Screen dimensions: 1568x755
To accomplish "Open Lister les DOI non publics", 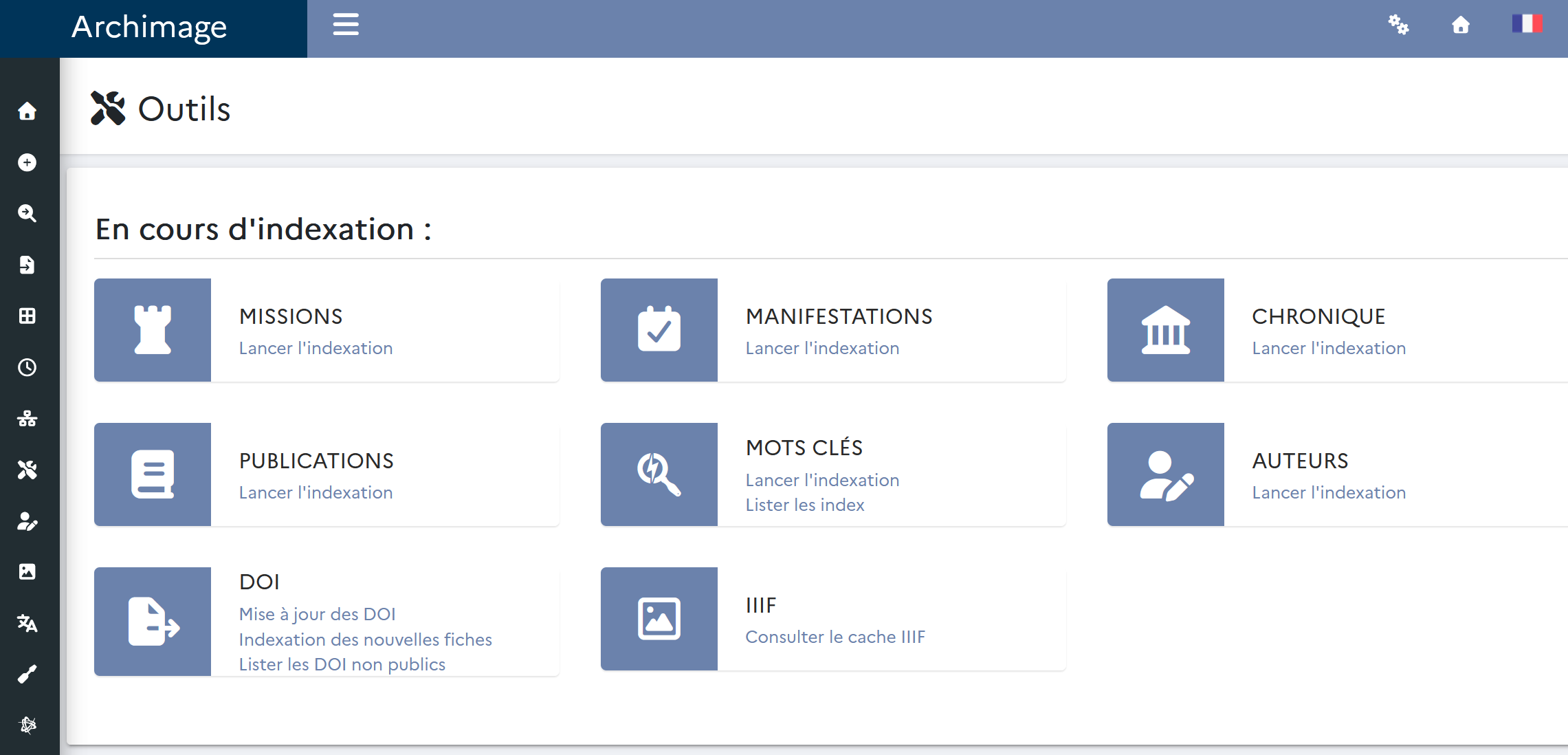I will pos(342,664).
